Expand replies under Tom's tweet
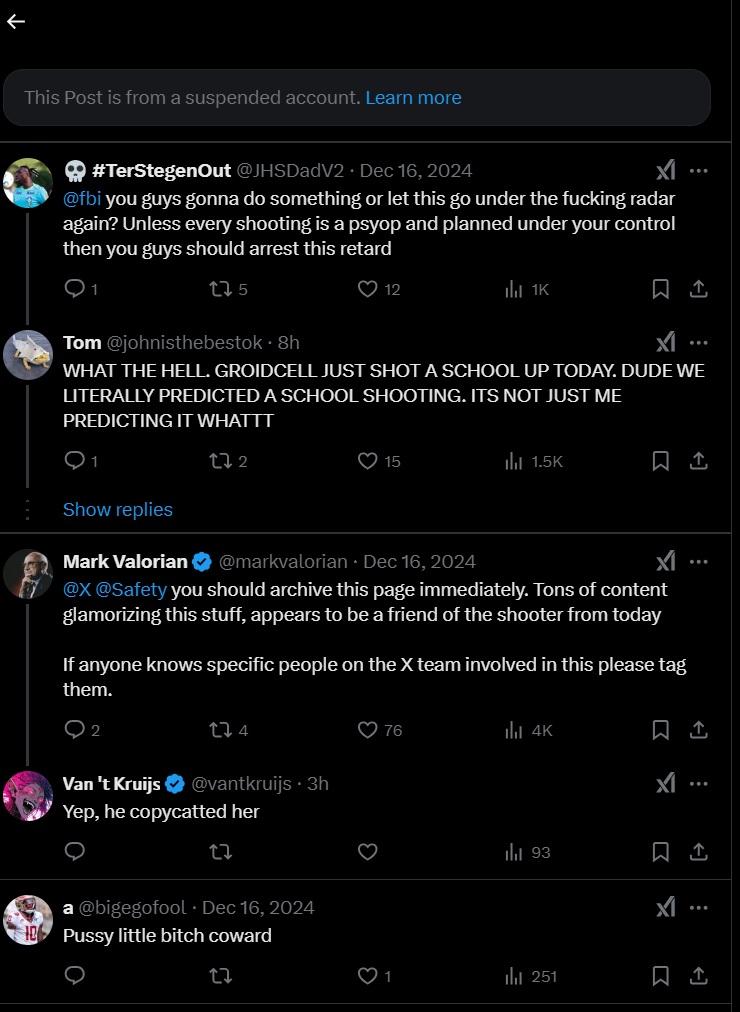 (x=117, y=509)
